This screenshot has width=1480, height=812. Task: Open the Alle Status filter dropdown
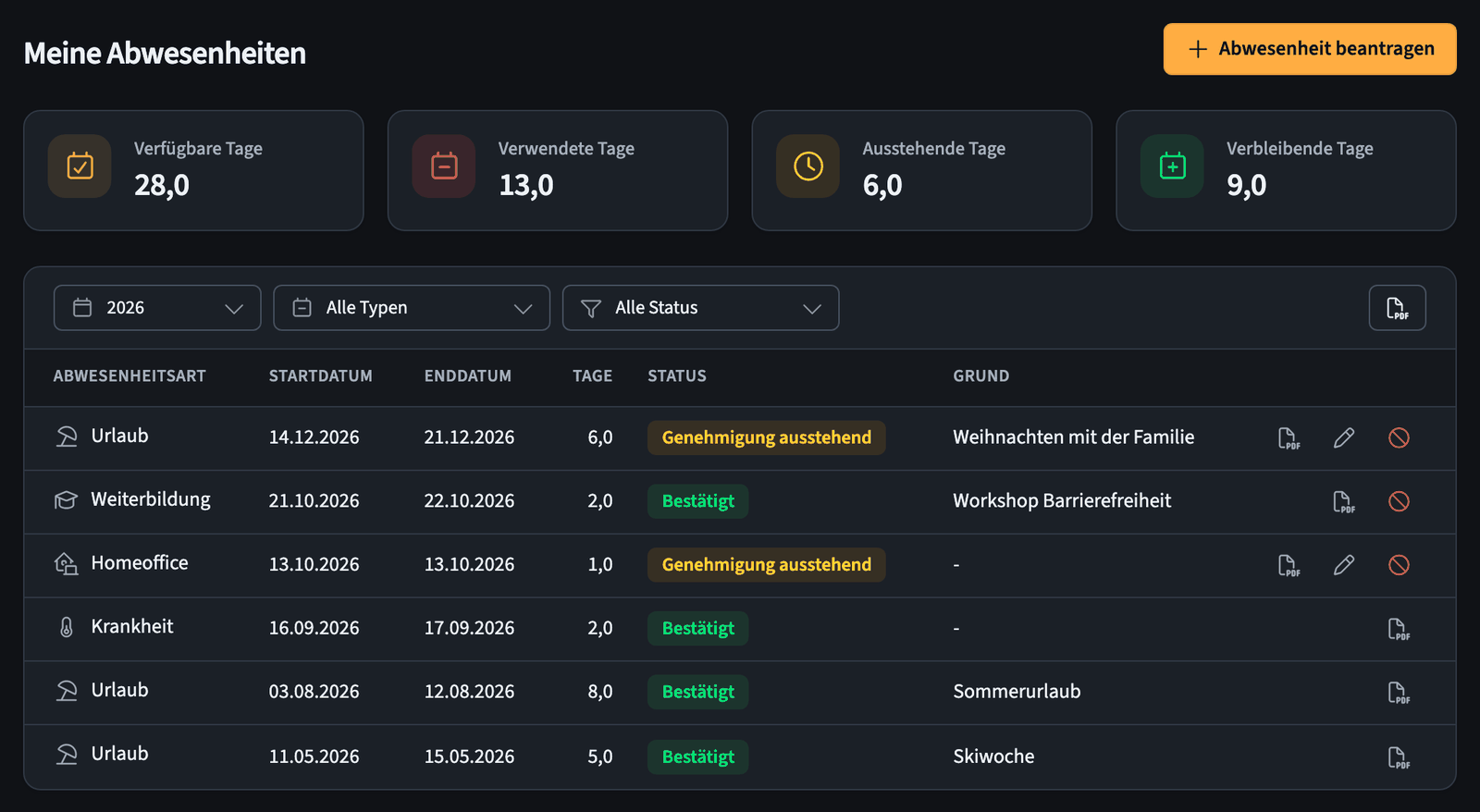click(701, 308)
